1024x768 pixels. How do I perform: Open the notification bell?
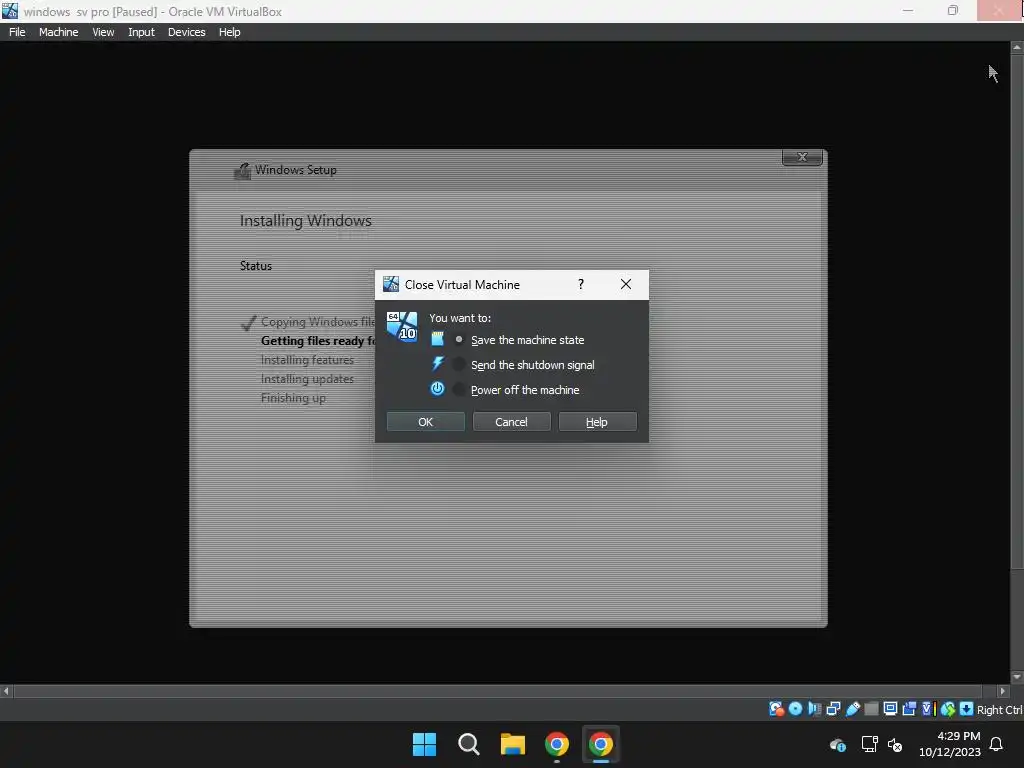[x=996, y=744]
